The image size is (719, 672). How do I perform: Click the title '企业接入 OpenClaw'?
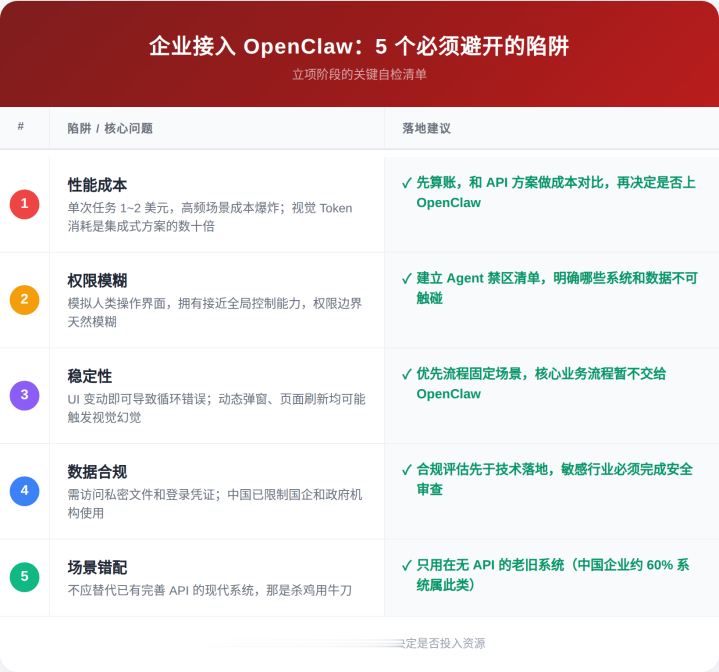[x=359, y=46]
